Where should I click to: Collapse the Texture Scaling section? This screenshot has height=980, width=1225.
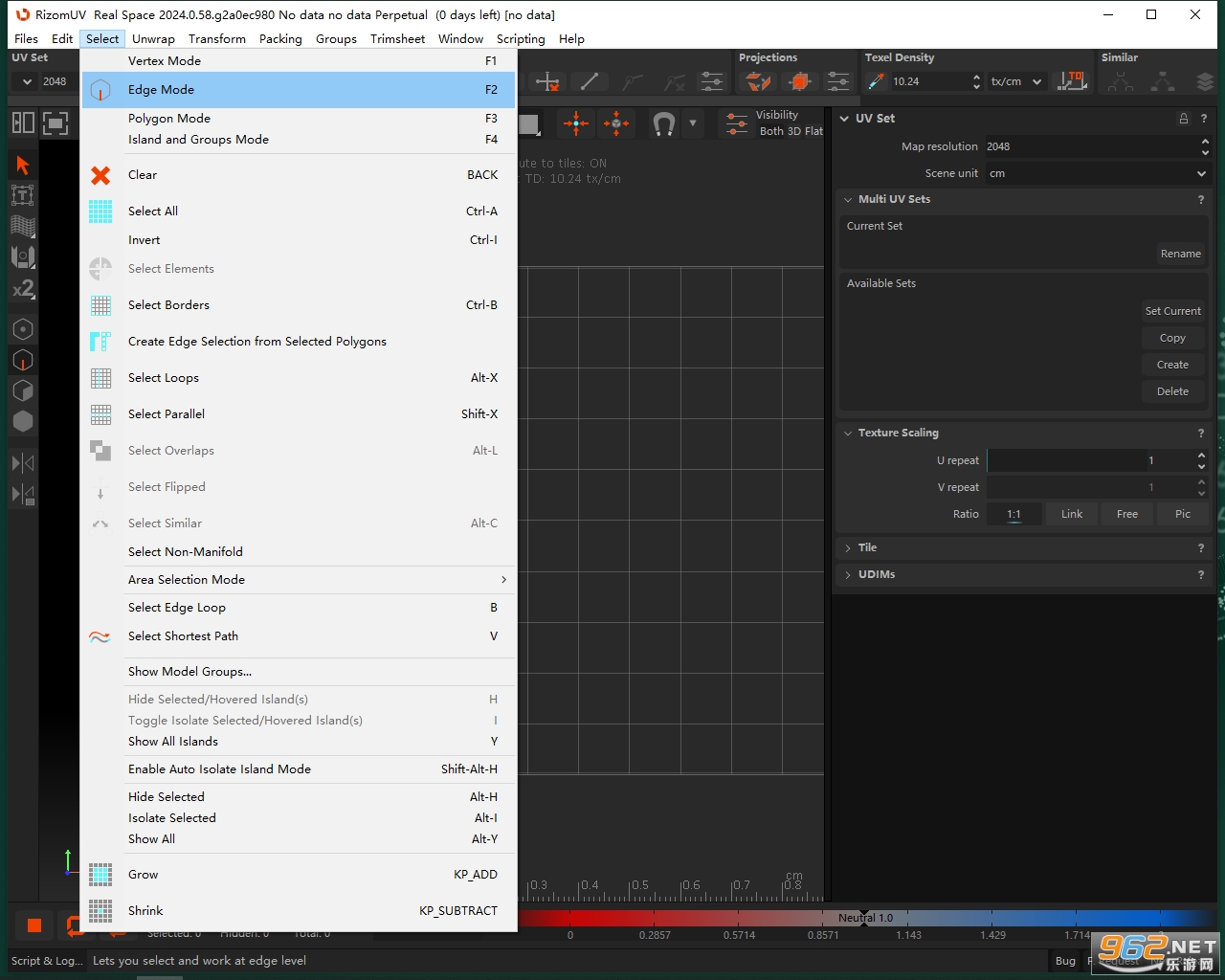tap(848, 433)
